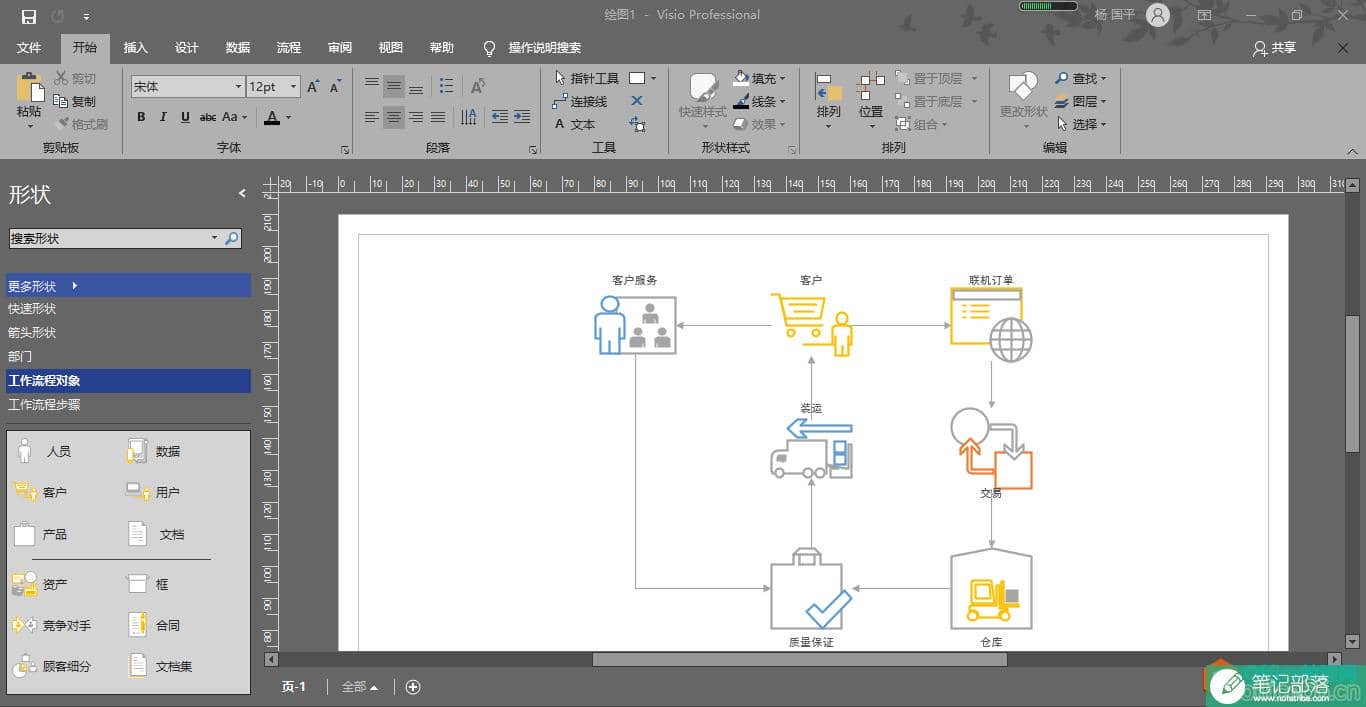The height and width of the screenshot is (707, 1366).
Task: Click the 仓库 forklift shape on canvas
Action: click(991, 589)
